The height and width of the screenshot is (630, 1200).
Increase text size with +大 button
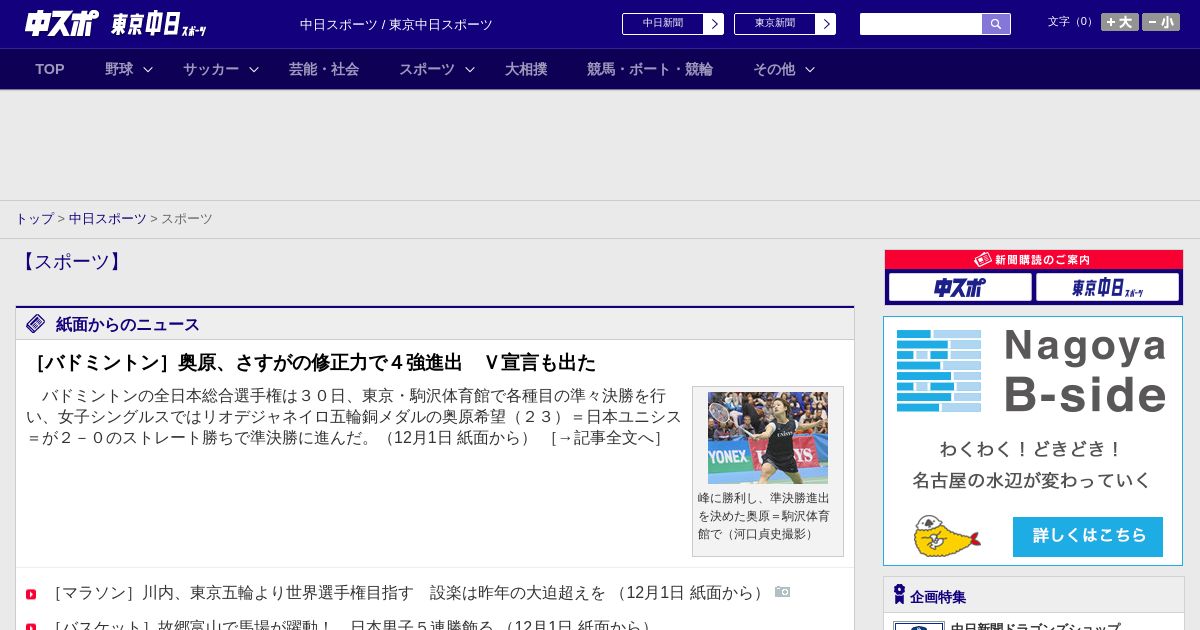[1119, 22]
